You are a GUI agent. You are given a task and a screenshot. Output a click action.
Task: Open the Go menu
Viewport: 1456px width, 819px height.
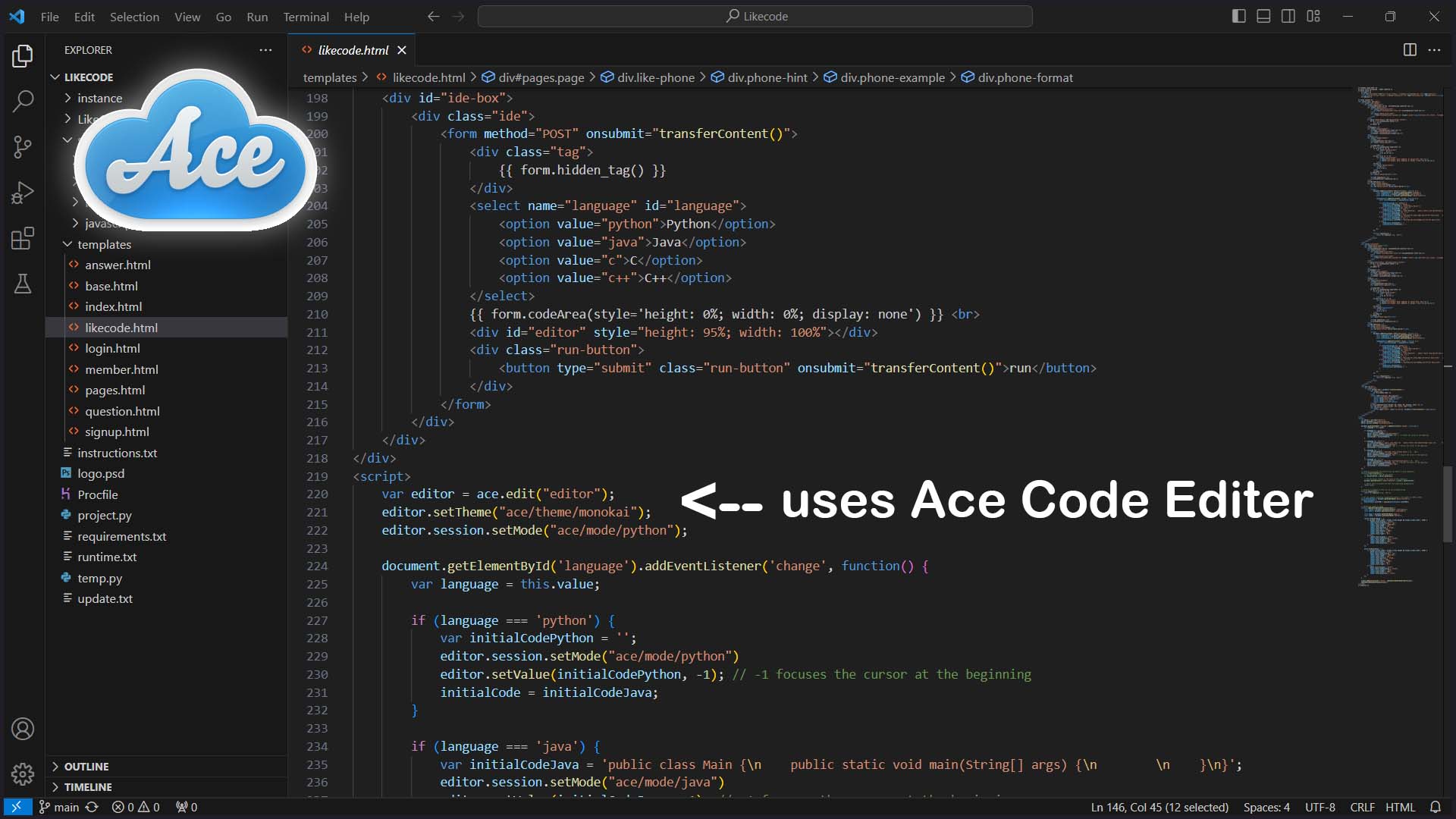click(x=224, y=17)
